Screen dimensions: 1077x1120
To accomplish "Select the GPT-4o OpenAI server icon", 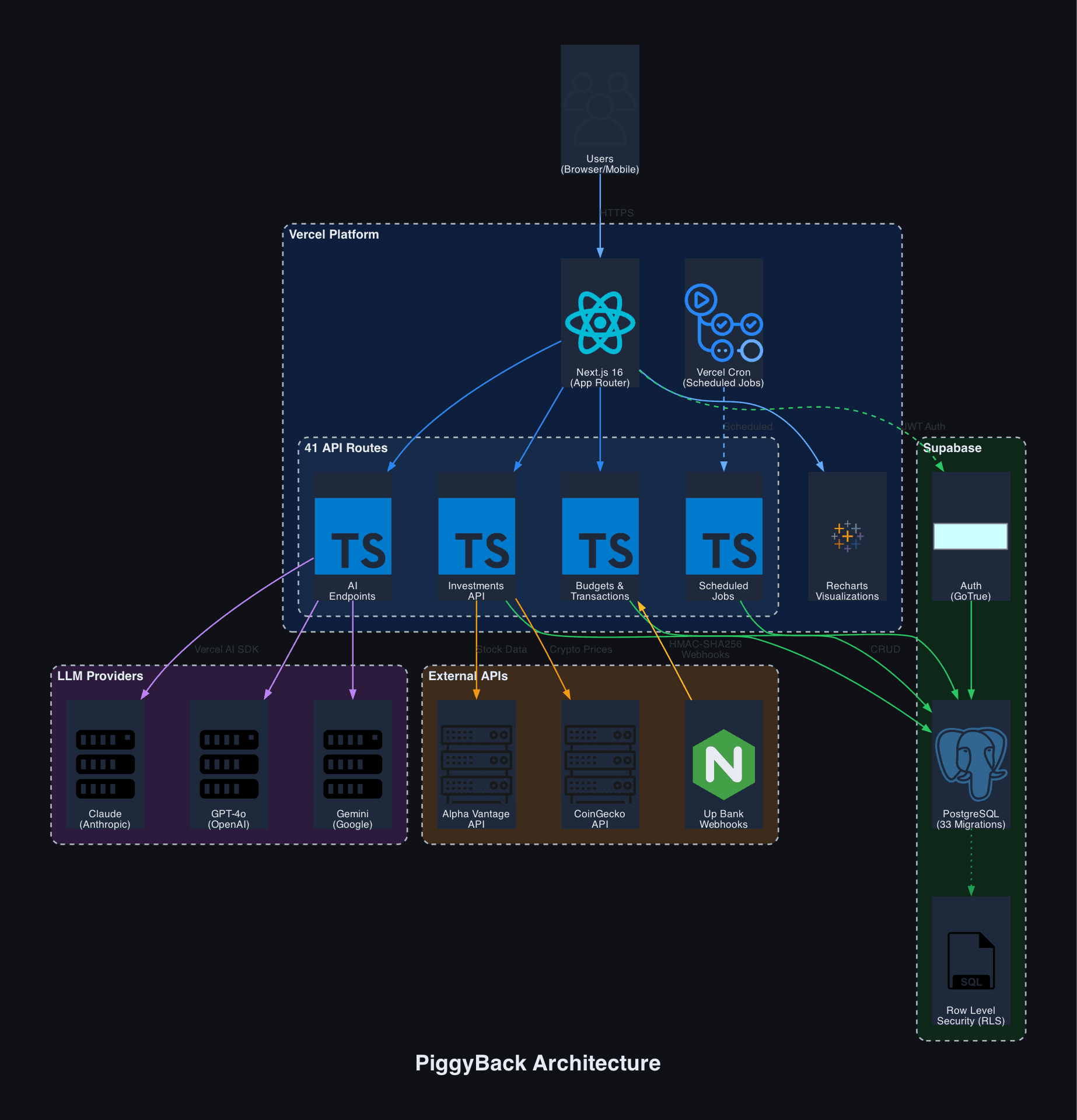I will click(229, 763).
